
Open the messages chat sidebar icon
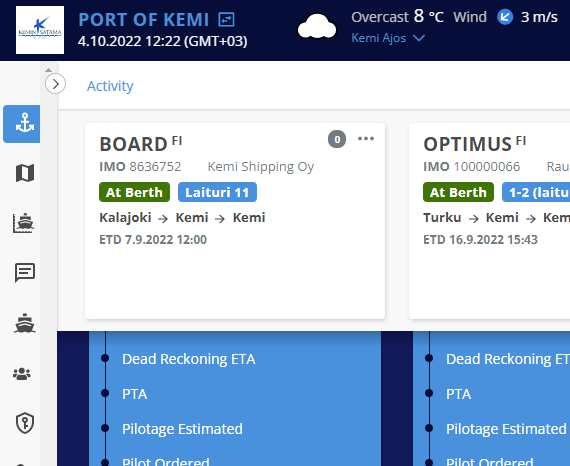[x=25, y=273]
